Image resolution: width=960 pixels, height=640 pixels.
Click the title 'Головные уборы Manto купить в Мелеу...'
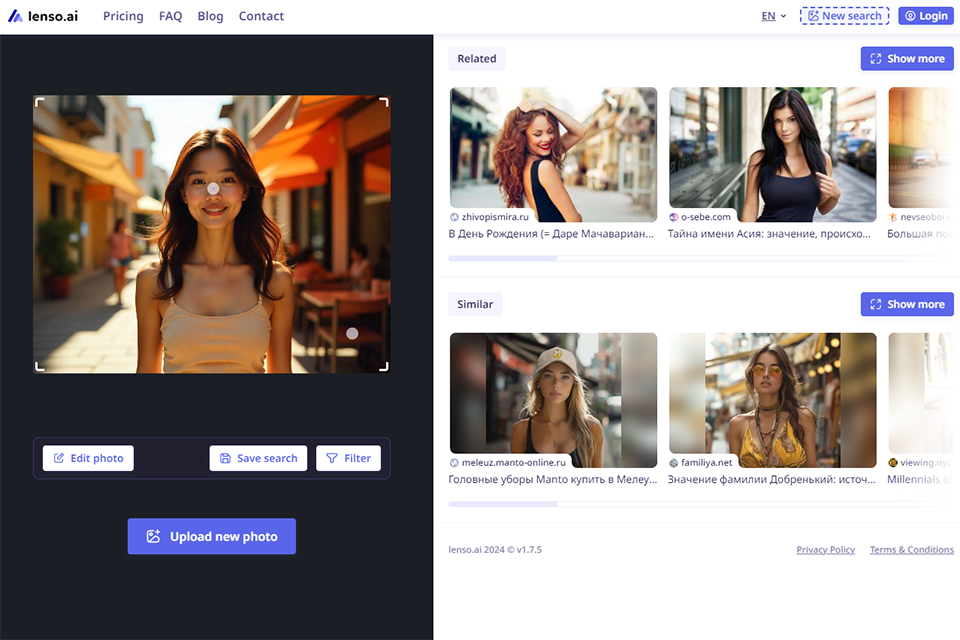(553, 480)
